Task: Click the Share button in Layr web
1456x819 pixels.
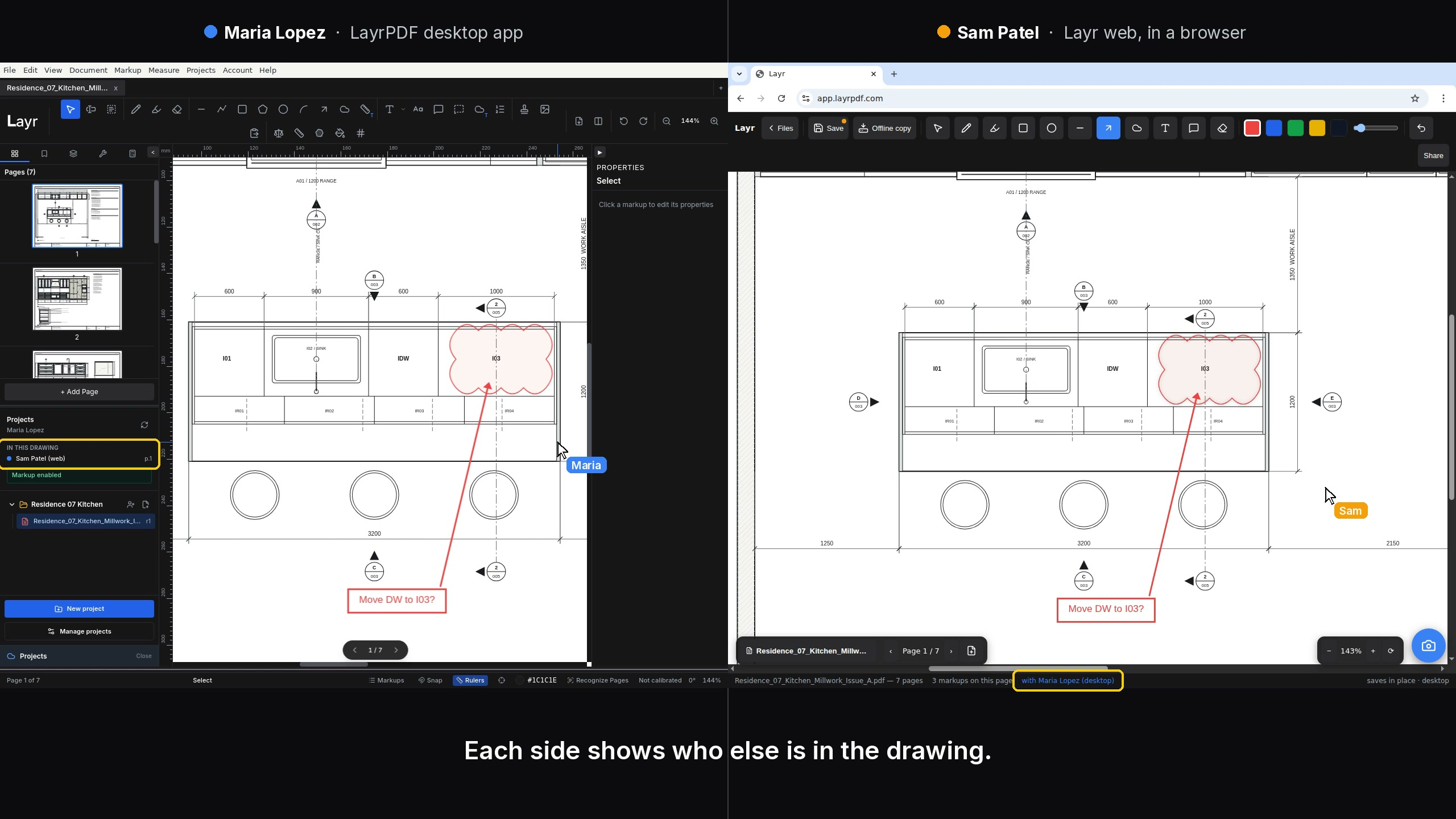Action: point(1433,155)
